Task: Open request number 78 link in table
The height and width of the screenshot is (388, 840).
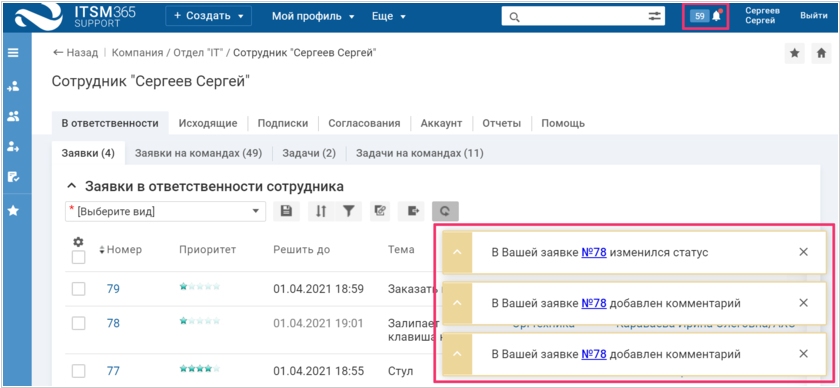Action: coord(113,323)
